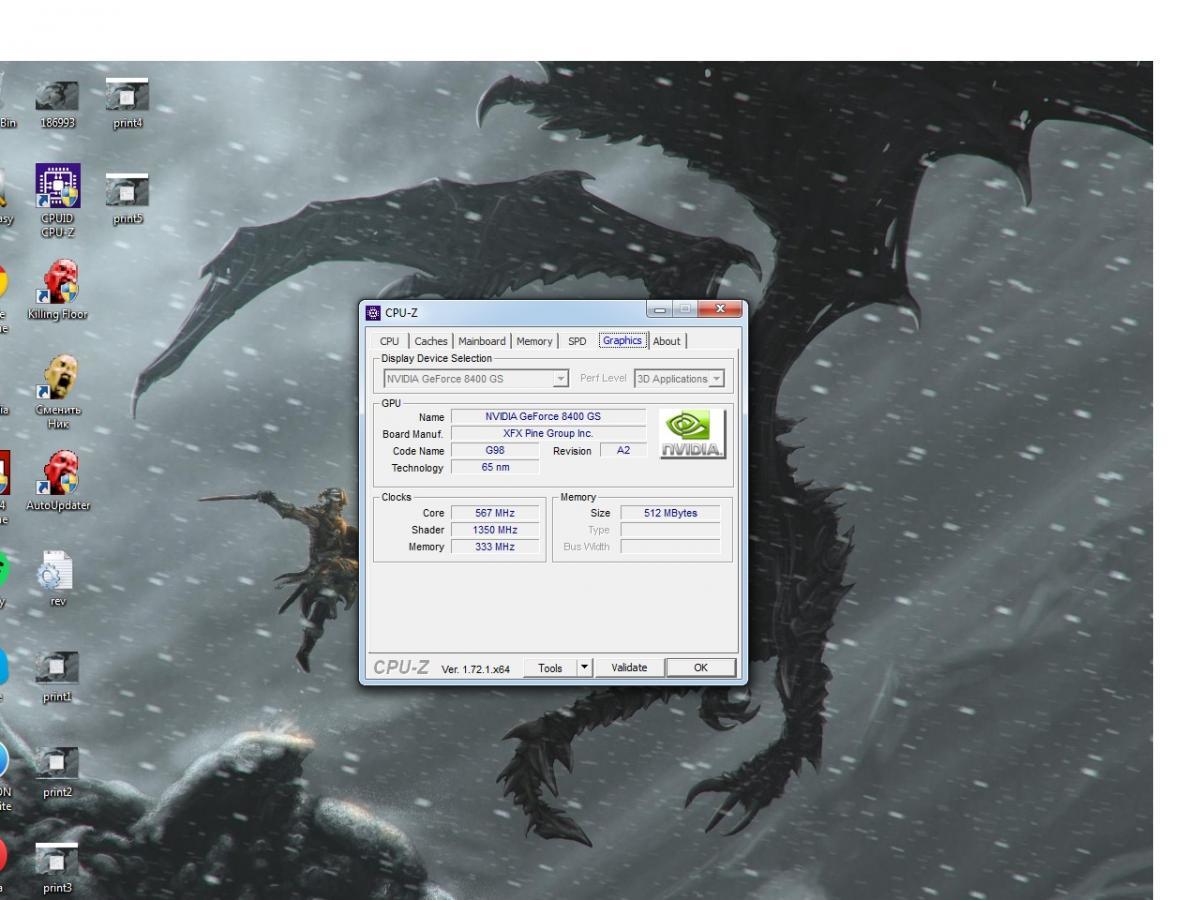Screen dimensions: 1200x900
Task: Minimize the CPU-Z window
Action: (x=659, y=310)
